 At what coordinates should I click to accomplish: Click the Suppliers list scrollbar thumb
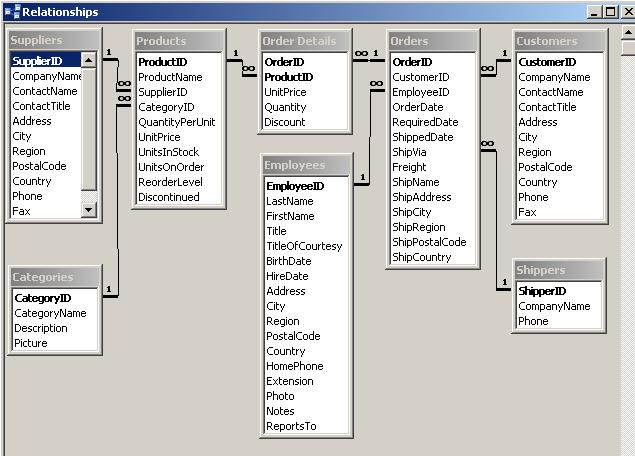(88, 130)
